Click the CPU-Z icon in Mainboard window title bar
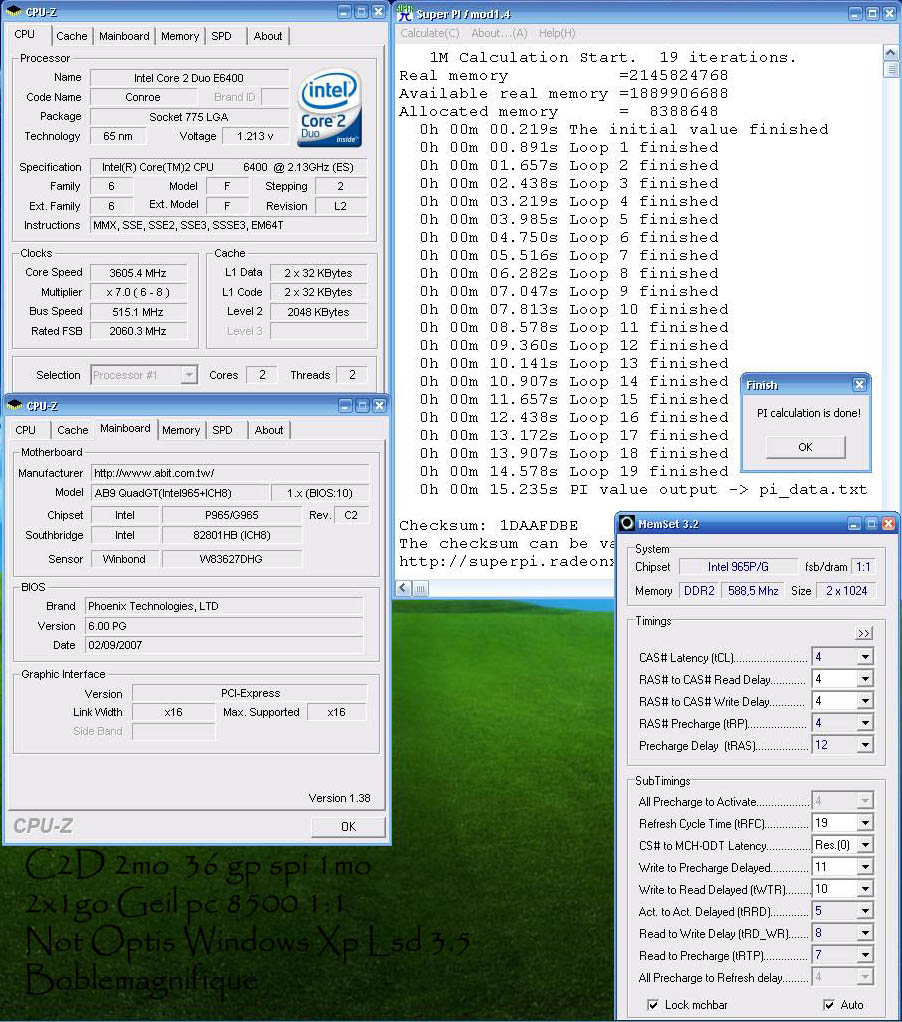Viewport: 902px width, 1022px height. click(14, 405)
